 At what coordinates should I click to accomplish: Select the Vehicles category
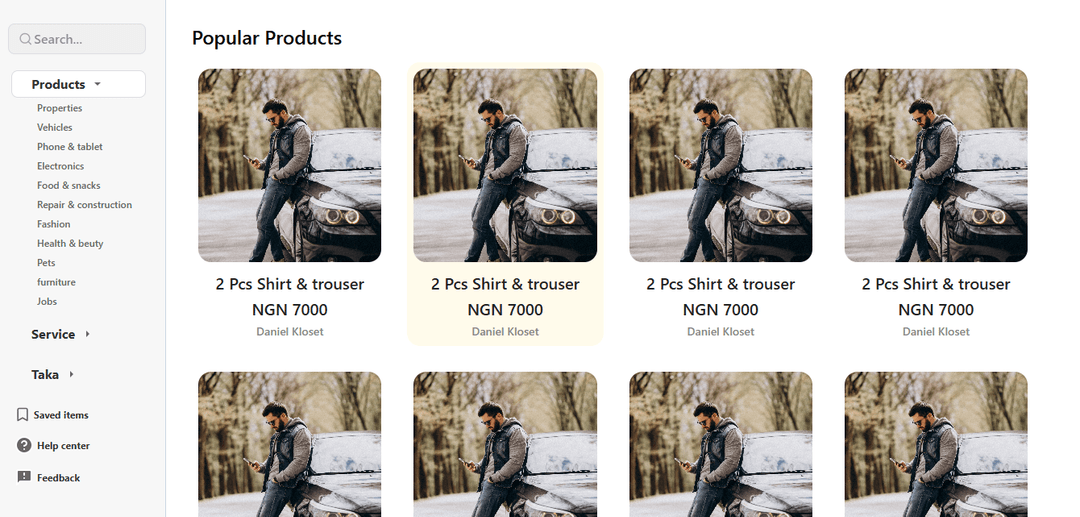point(54,127)
